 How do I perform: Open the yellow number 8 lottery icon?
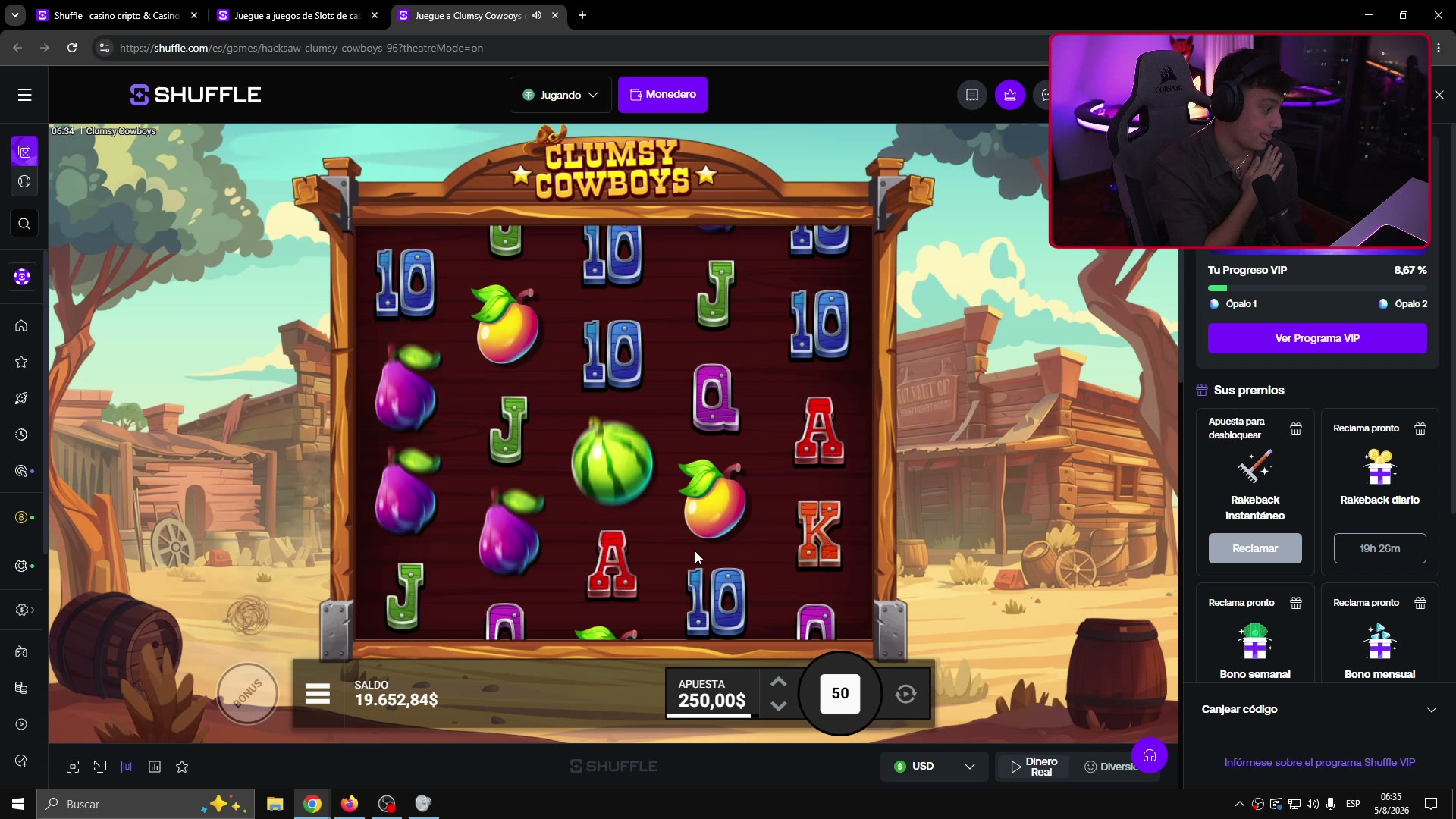[x=21, y=517]
